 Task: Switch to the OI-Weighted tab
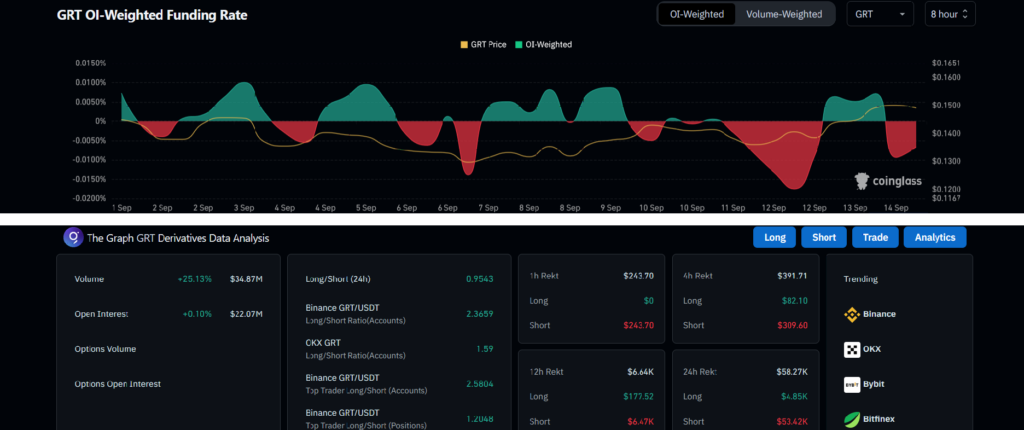pos(696,14)
